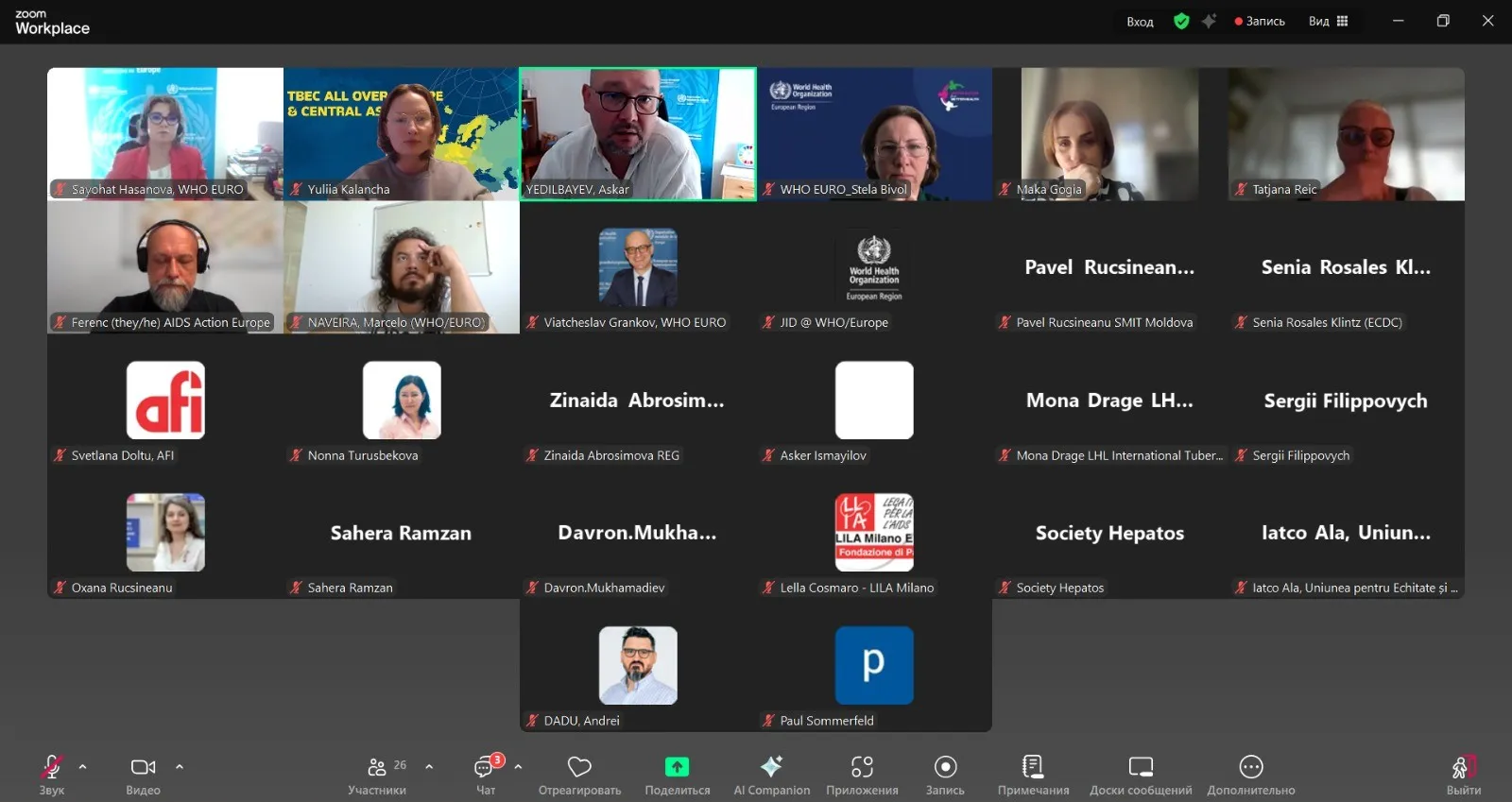This screenshot has height=802, width=1512.
Task: Click Sahera Ramzan participant tile
Action: [x=402, y=533]
